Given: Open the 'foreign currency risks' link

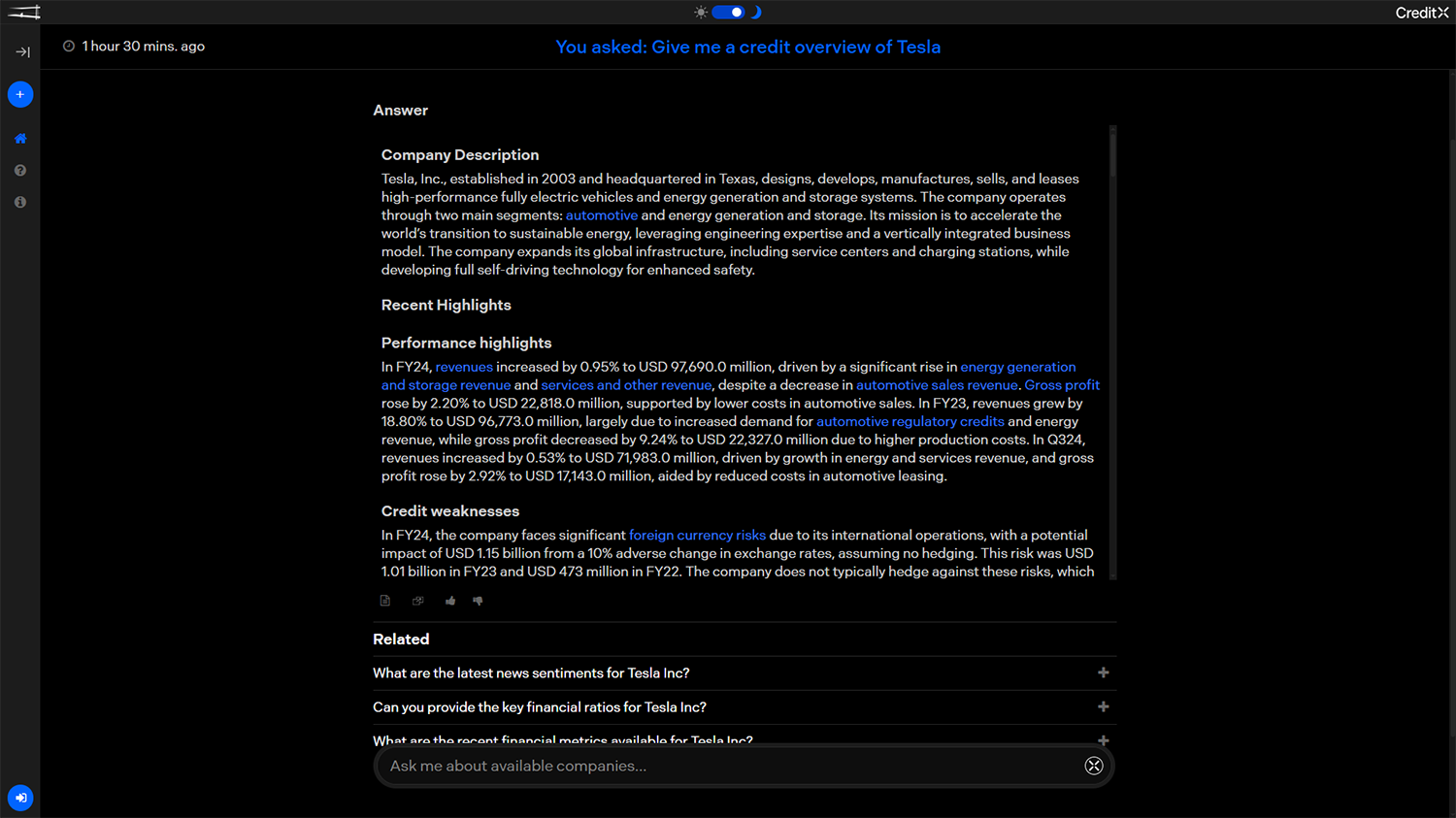Looking at the screenshot, I should 697,535.
